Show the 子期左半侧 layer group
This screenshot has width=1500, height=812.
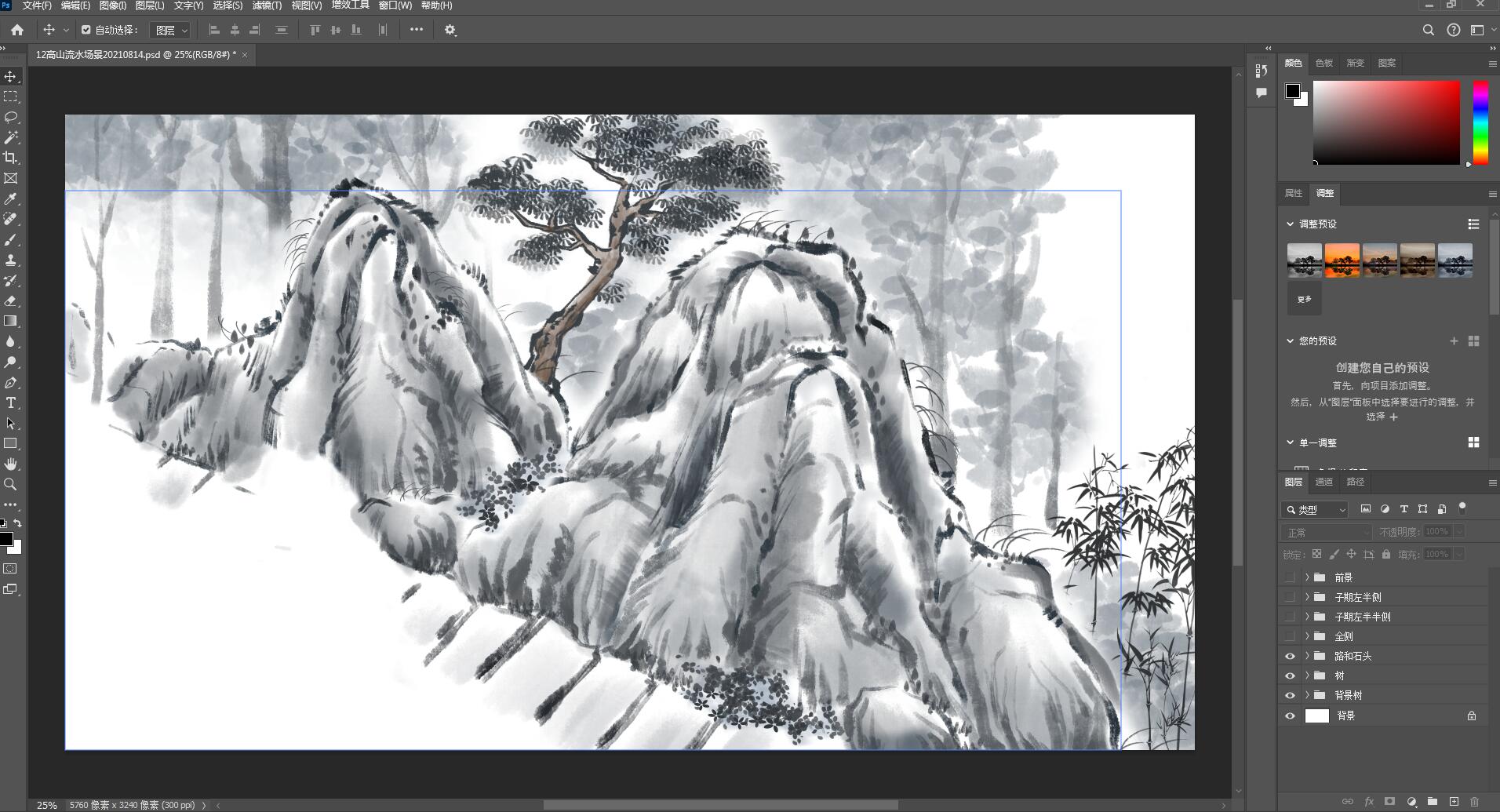(1290, 596)
